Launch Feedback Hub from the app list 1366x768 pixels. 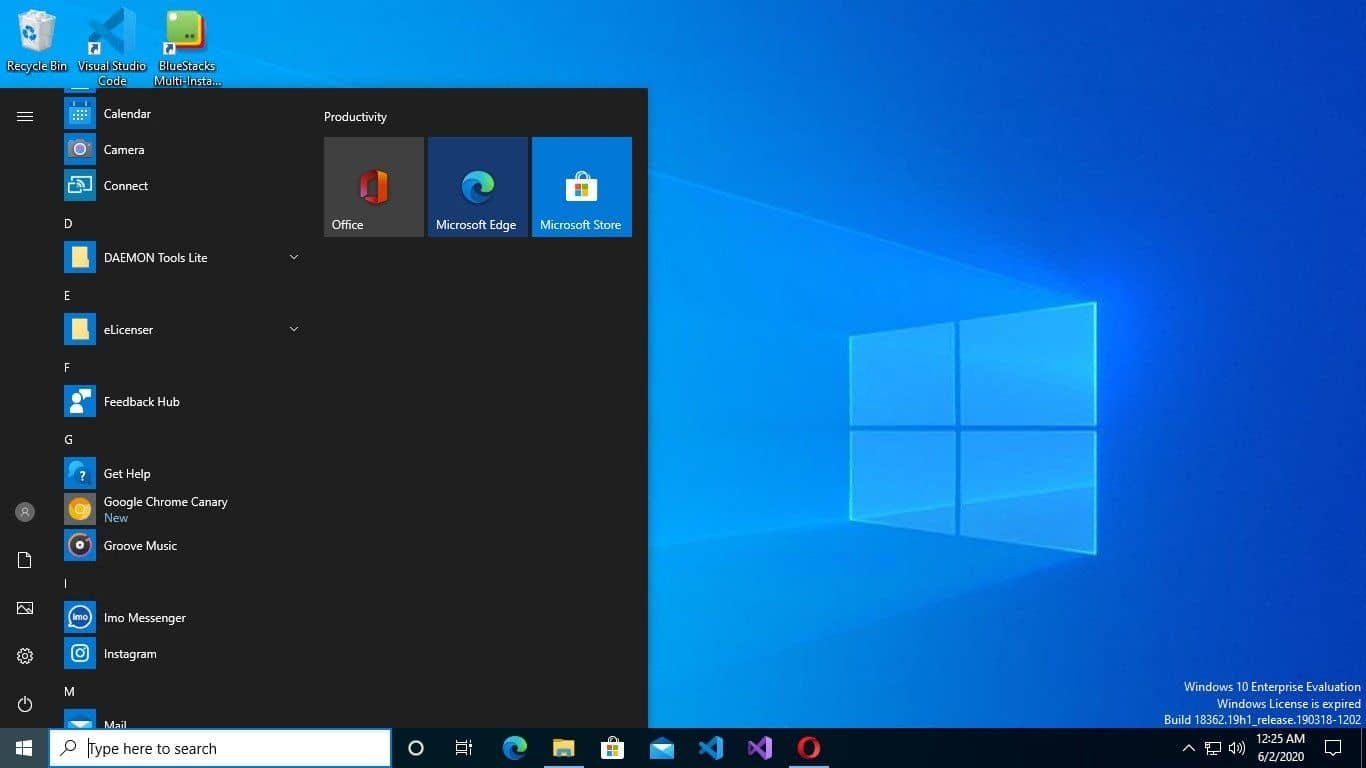(x=182, y=402)
